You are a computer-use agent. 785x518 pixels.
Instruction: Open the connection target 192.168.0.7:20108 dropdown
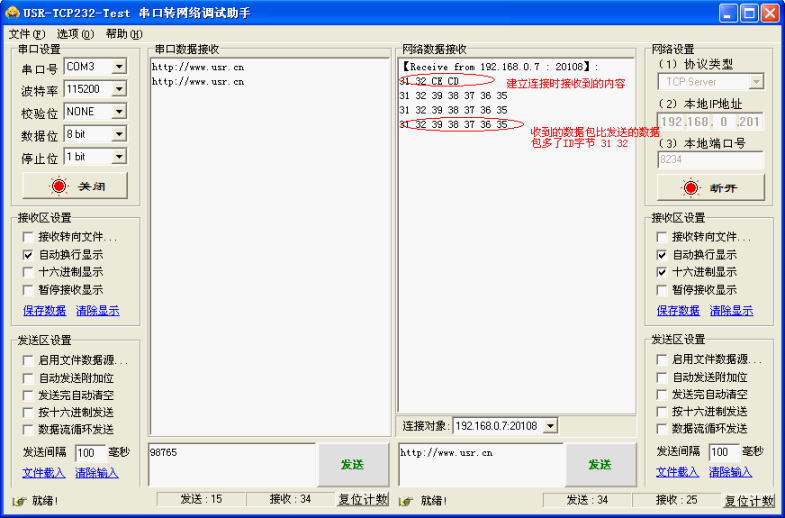(549, 426)
